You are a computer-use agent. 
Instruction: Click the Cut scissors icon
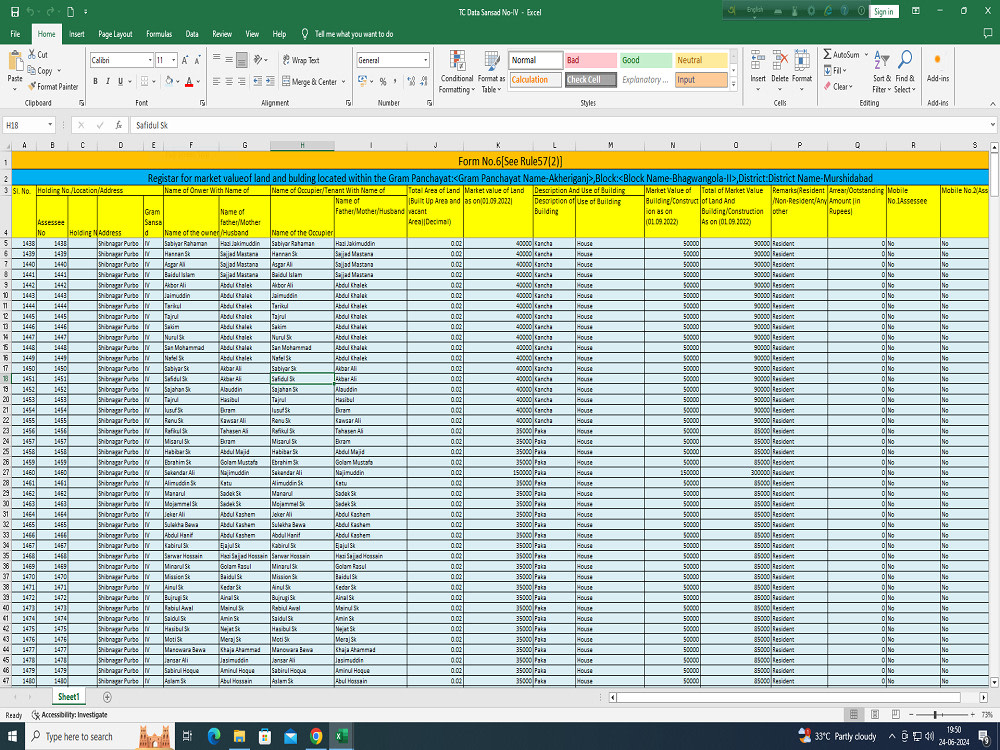coord(32,54)
